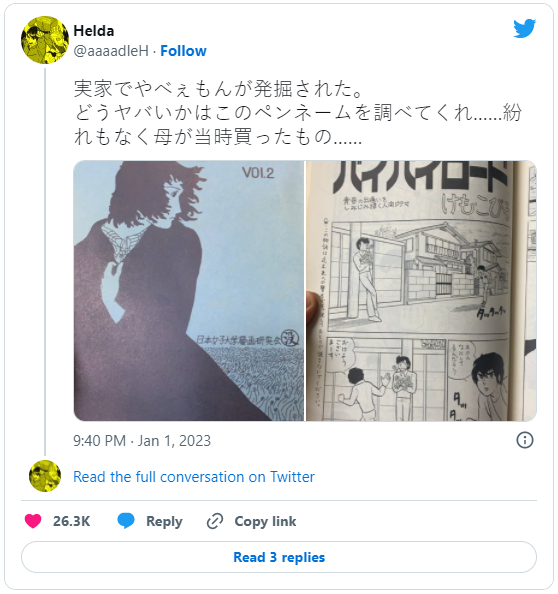Open the tweet info circle icon

[525, 440]
